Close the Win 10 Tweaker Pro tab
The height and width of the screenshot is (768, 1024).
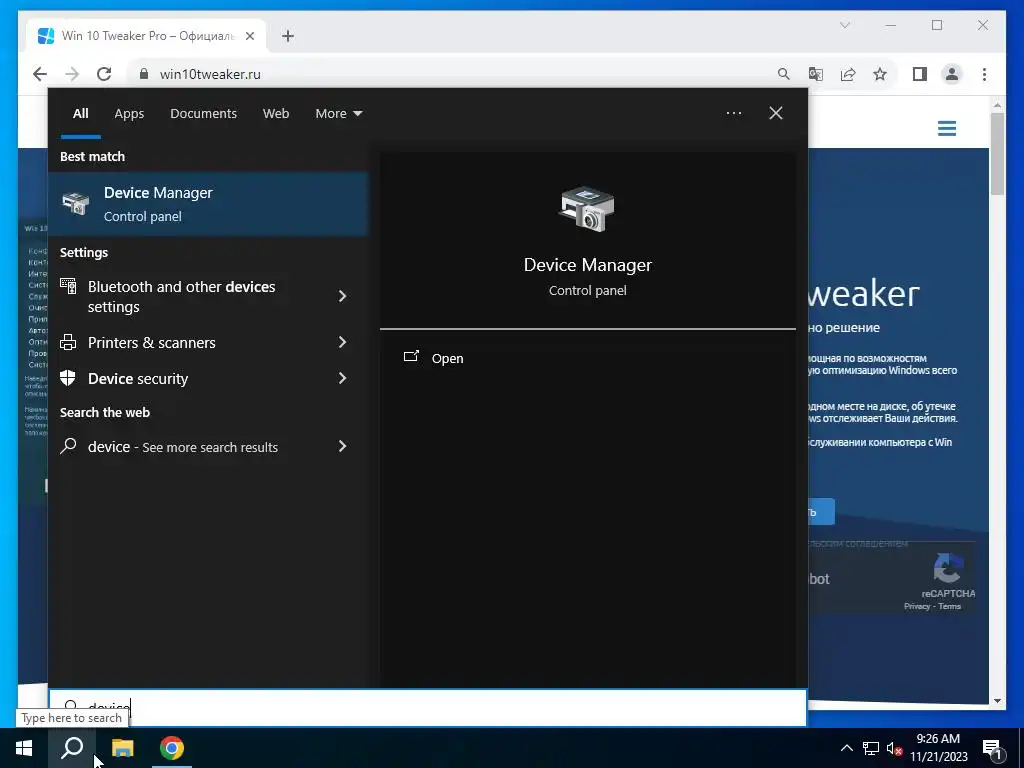tap(249, 36)
